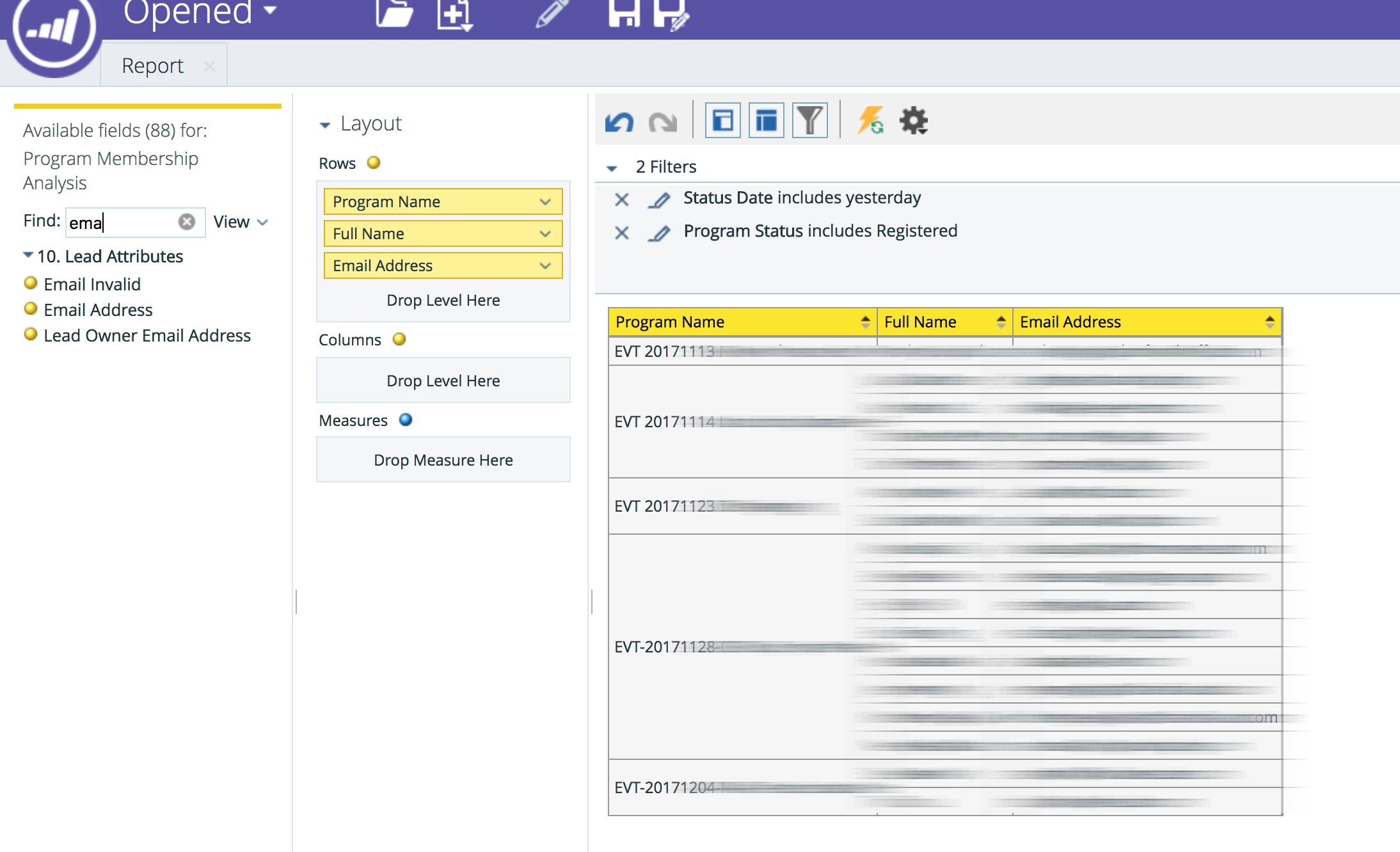The width and height of the screenshot is (1400, 852).
Task: Open report options gear icon
Action: point(913,120)
